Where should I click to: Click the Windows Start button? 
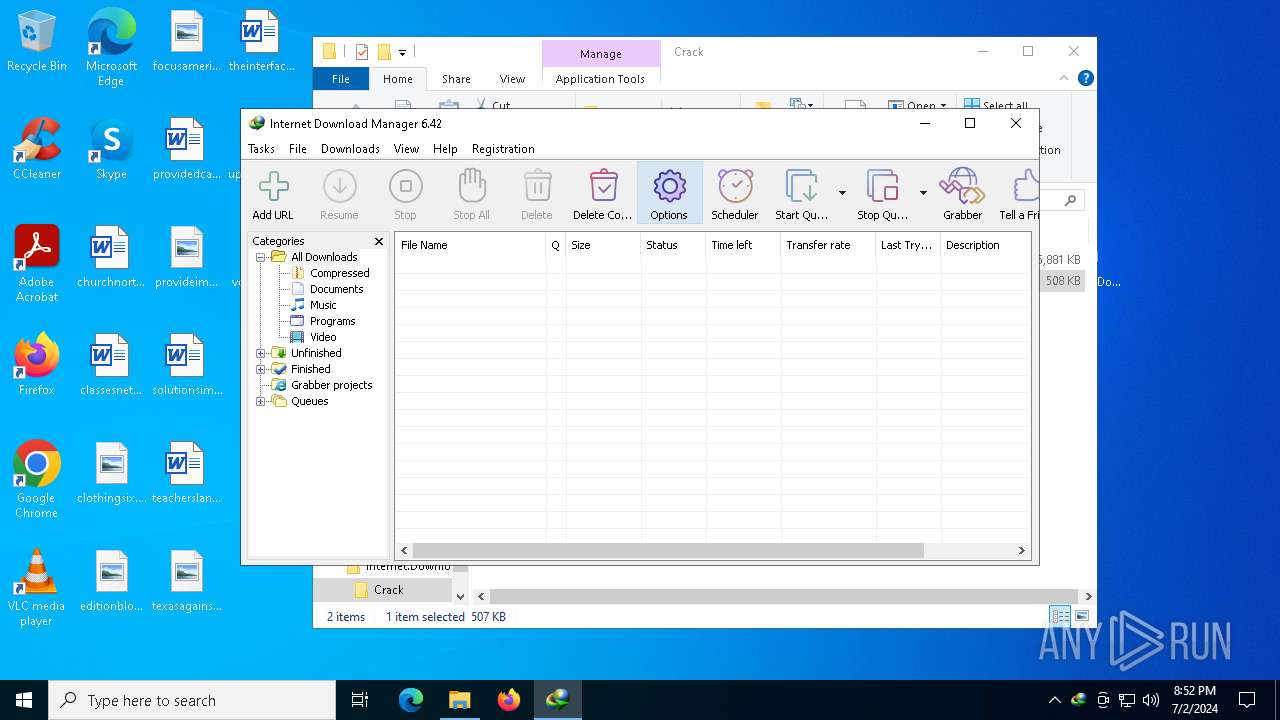tap(24, 700)
